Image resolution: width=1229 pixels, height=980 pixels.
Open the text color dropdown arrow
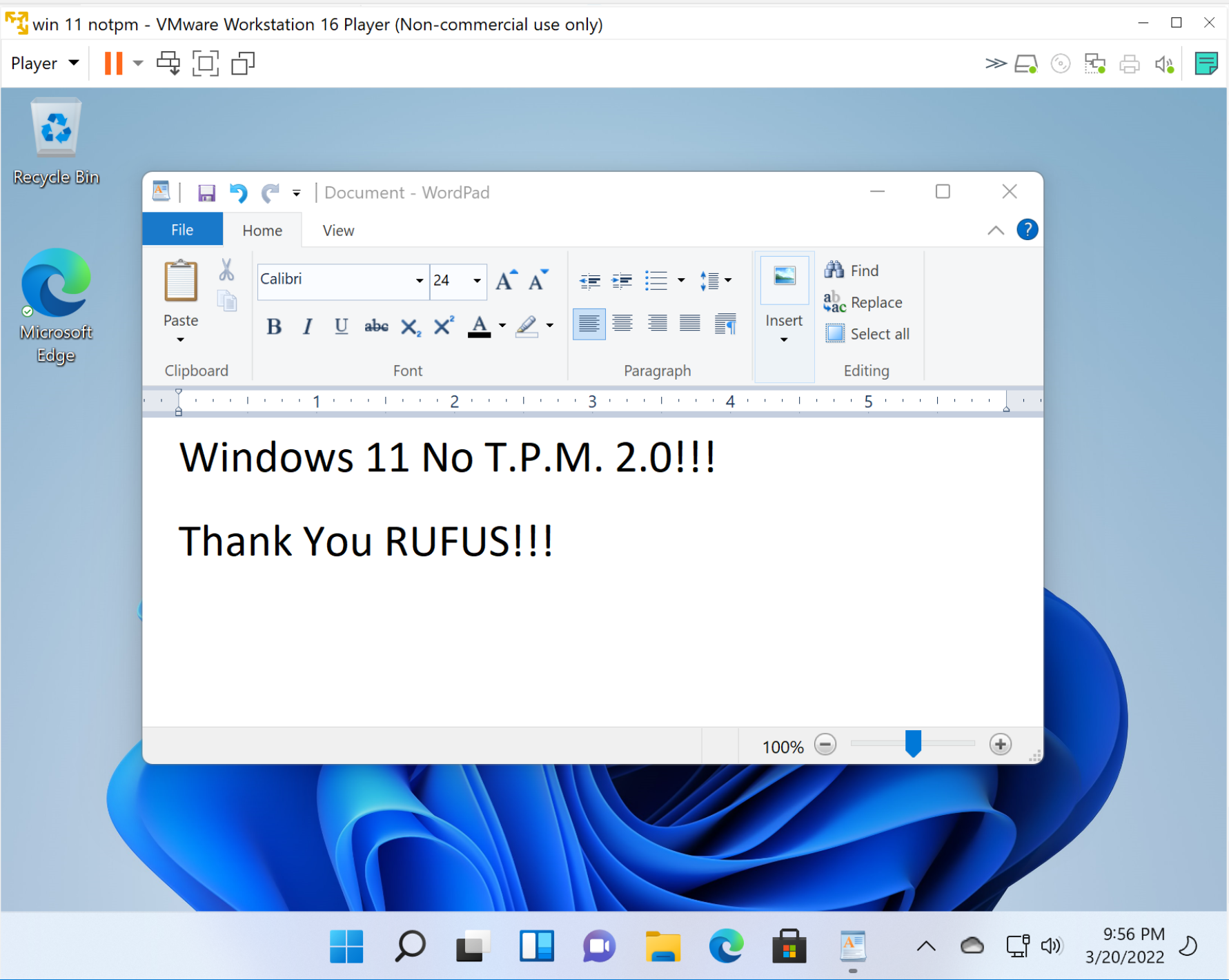(502, 326)
